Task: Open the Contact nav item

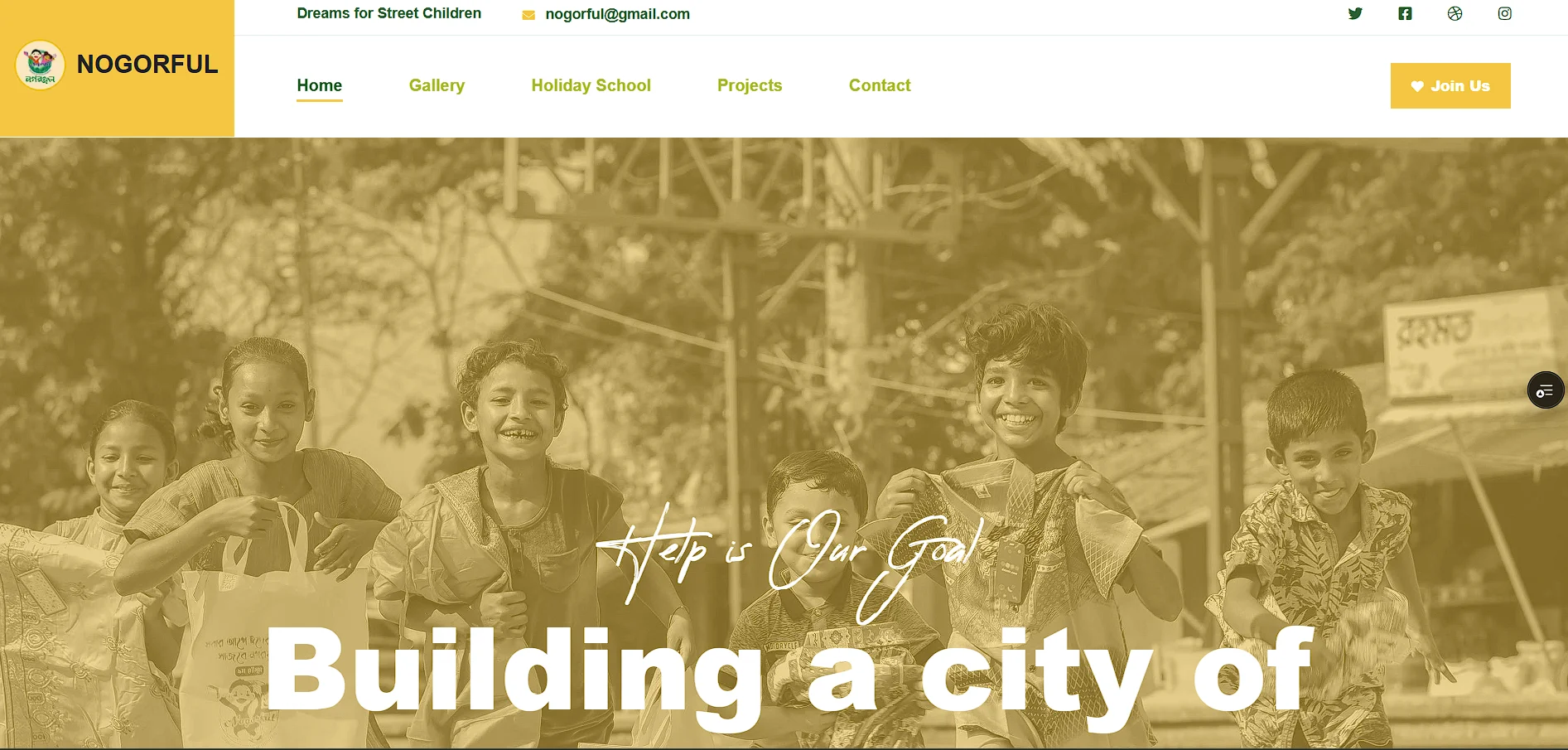Action: pos(880,85)
